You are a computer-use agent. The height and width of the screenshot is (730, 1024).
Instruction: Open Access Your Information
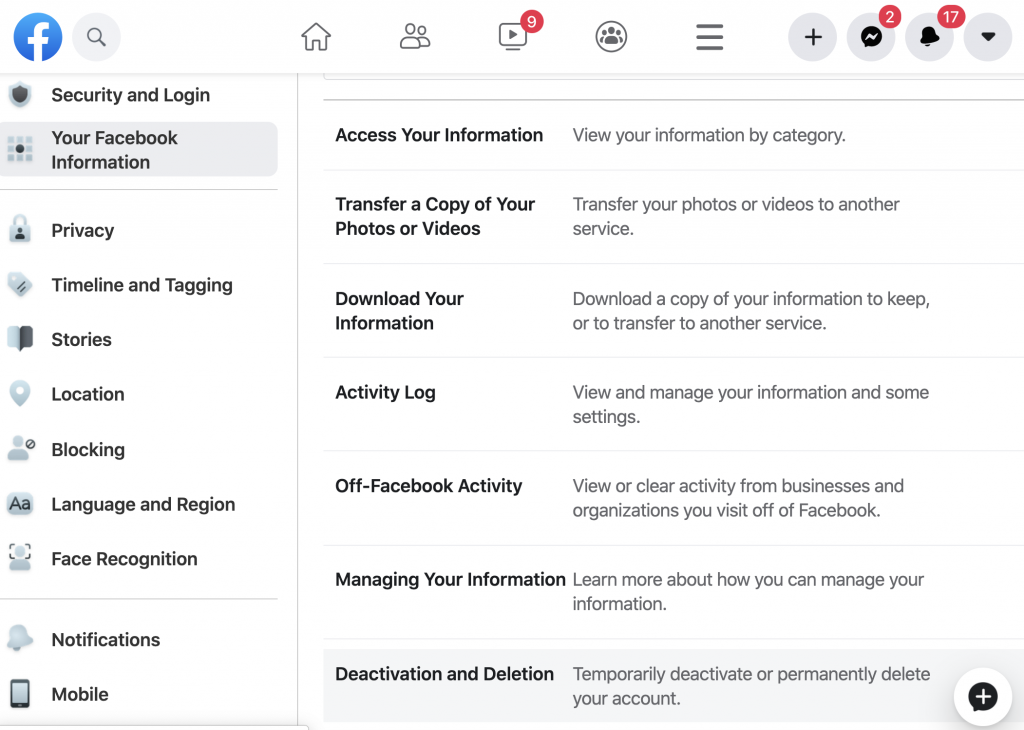pos(439,135)
